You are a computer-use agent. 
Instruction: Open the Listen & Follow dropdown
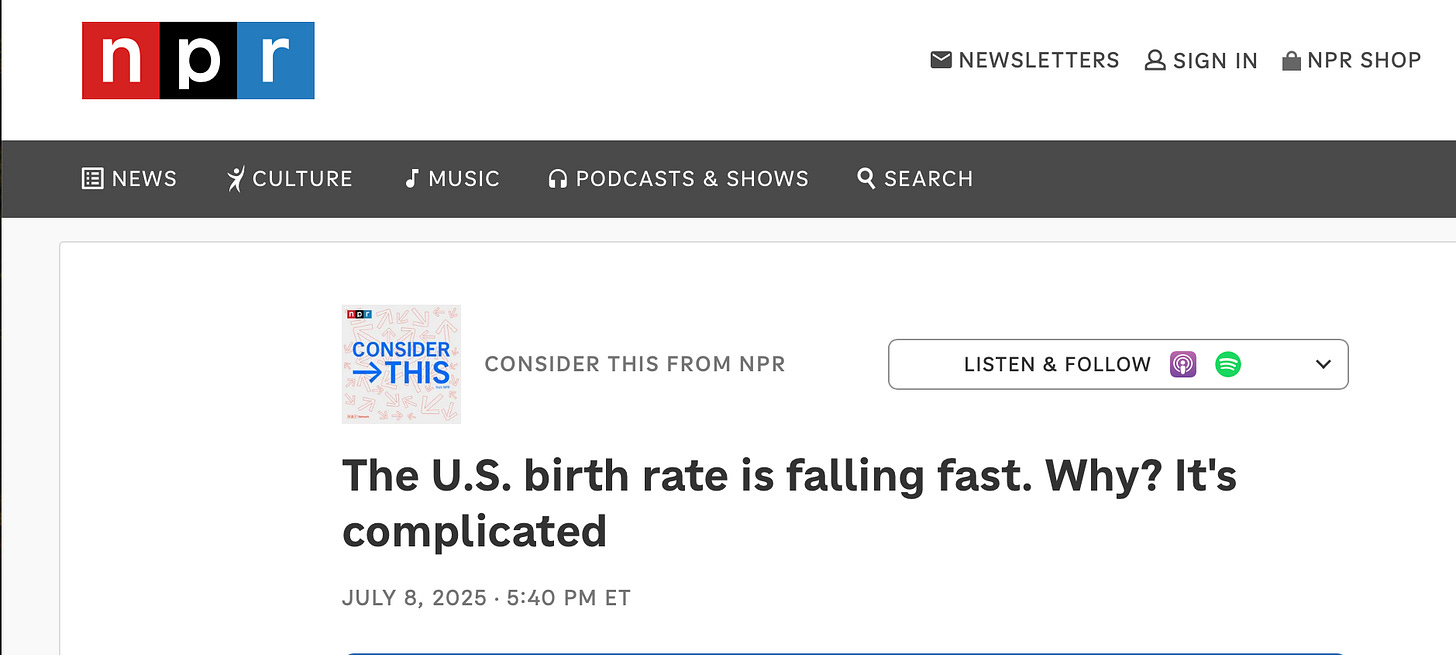point(1118,364)
